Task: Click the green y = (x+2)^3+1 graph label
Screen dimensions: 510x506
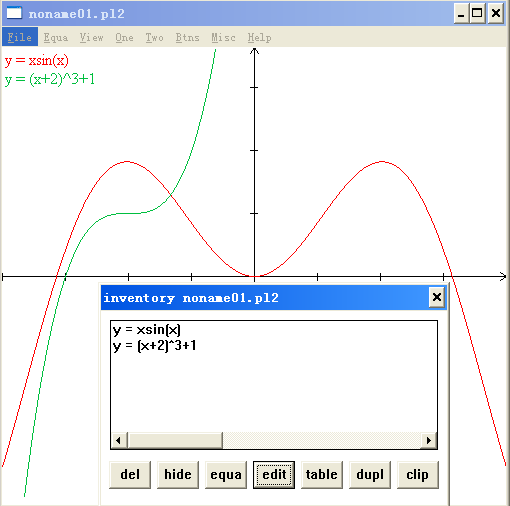Action: pos(50,79)
